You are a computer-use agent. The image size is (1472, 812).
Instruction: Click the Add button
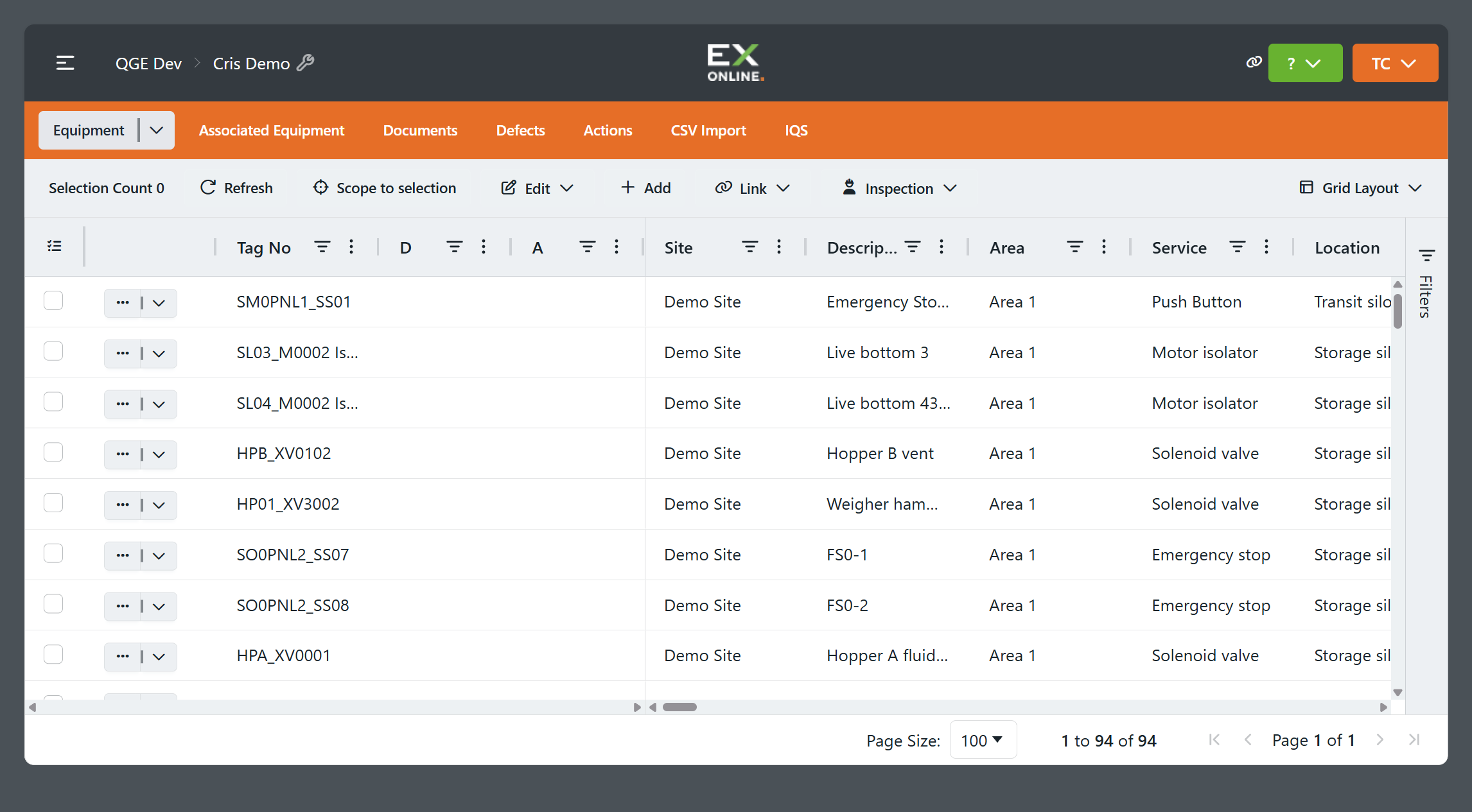(x=645, y=188)
